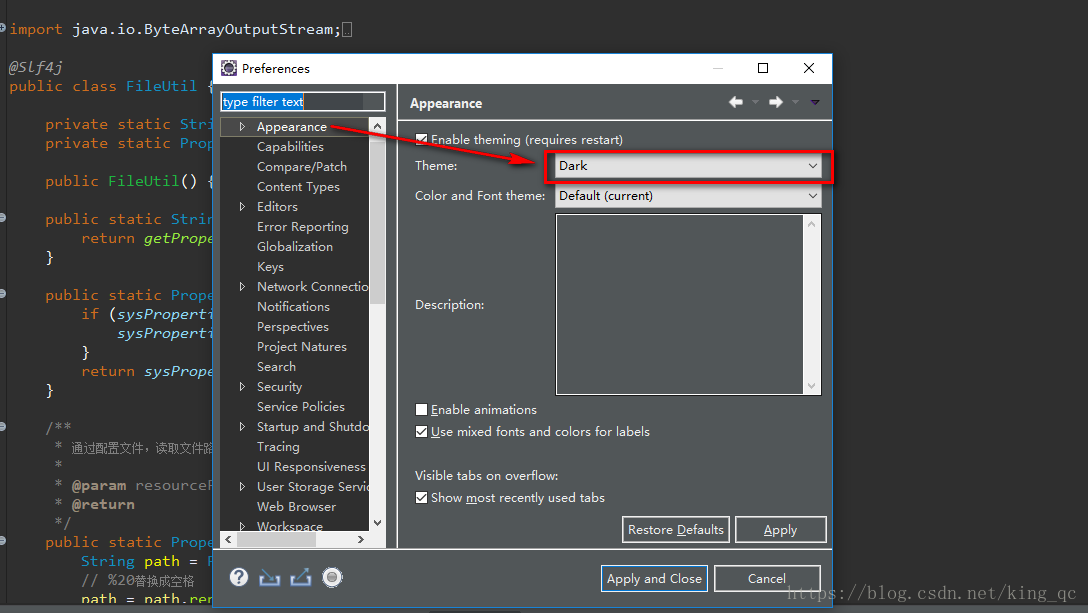This screenshot has height=613, width=1088.
Task: Go back using the left arrow icon
Action: (736, 102)
